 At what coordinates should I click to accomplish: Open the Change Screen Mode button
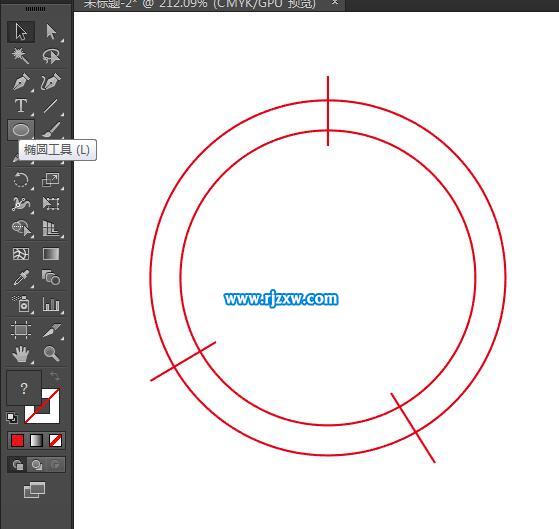[35, 490]
